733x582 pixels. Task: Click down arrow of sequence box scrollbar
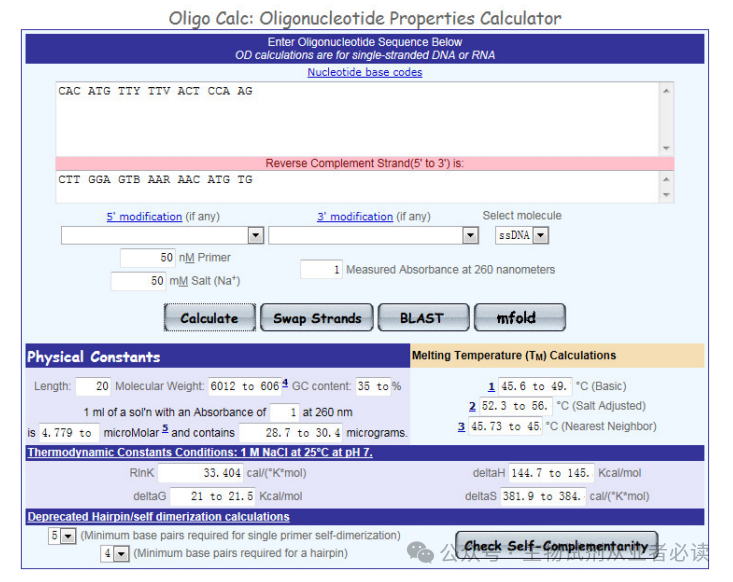tap(667, 149)
